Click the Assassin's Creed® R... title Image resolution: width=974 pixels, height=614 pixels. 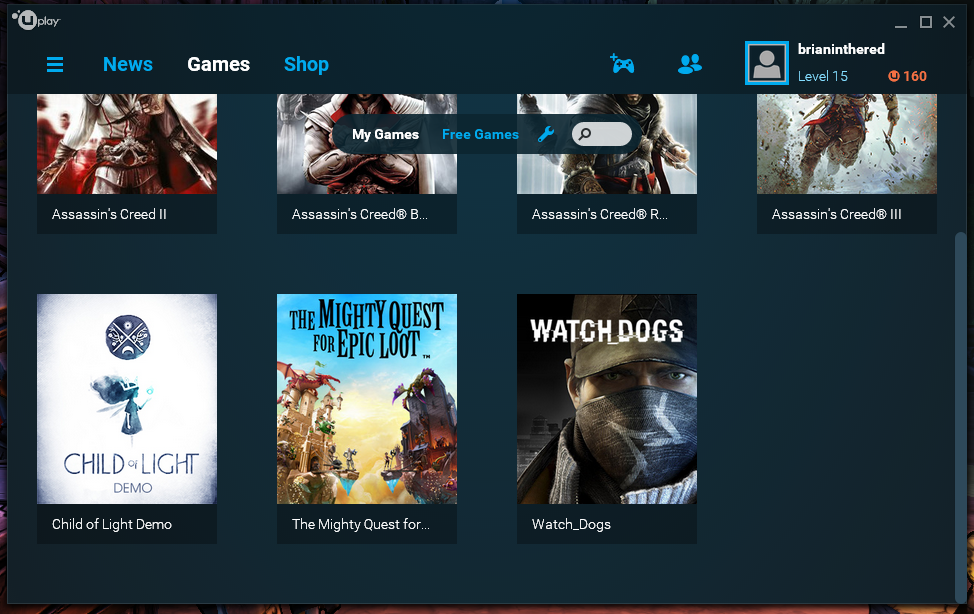(599, 214)
